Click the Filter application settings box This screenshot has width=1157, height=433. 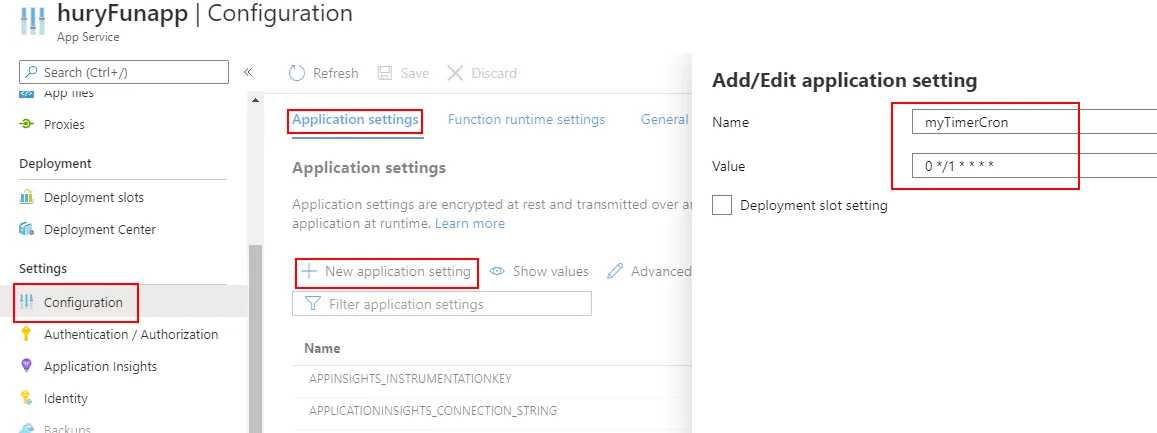click(x=442, y=303)
